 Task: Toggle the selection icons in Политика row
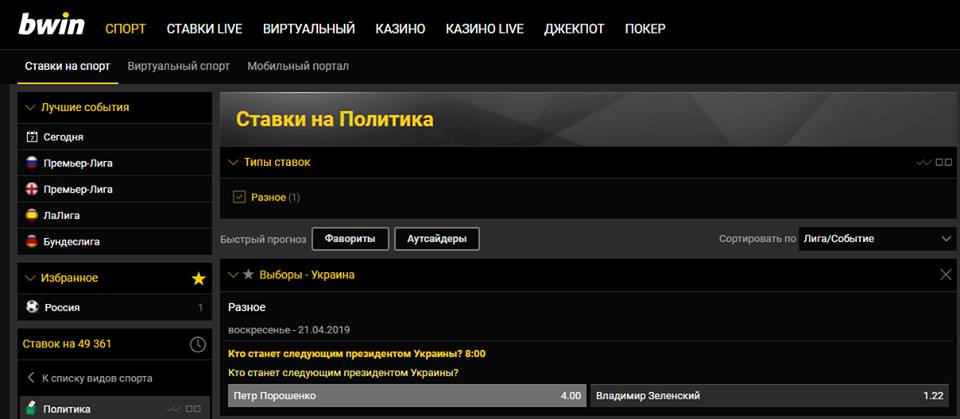177,409
